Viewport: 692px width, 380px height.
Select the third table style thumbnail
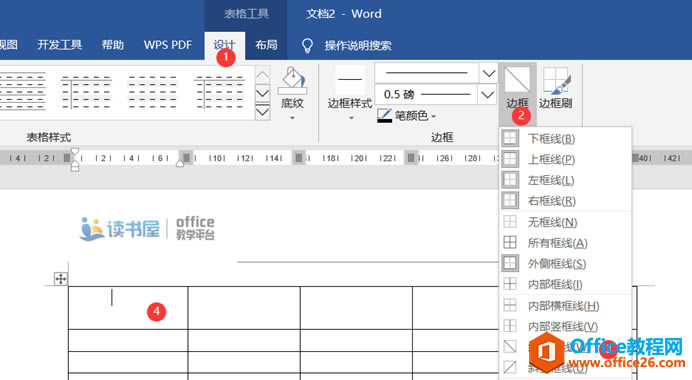(x=153, y=92)
